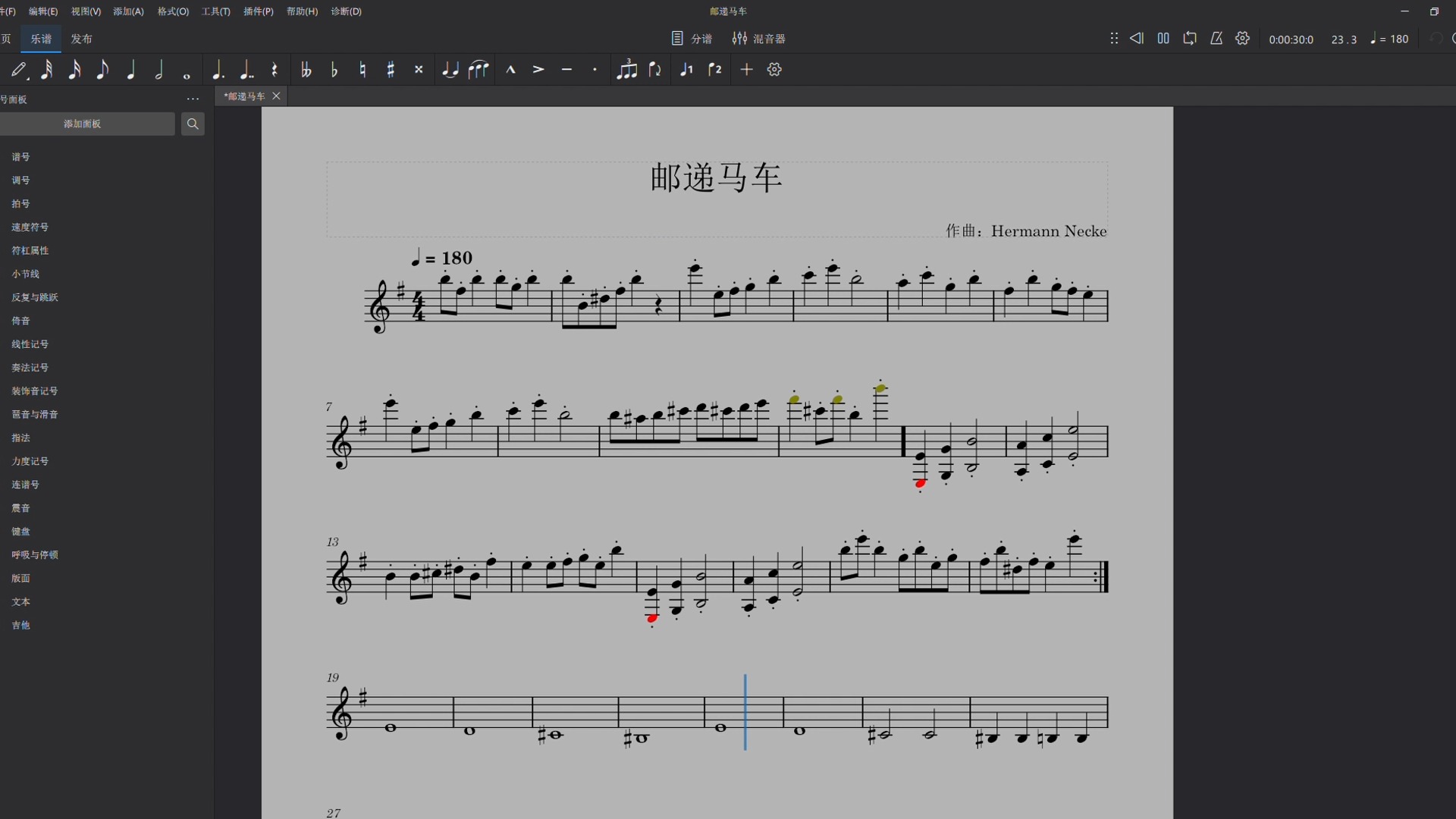This screenshot has height=819, width=1456.
Task: Toggle the sharp accidental
Action: pos(391,70)
